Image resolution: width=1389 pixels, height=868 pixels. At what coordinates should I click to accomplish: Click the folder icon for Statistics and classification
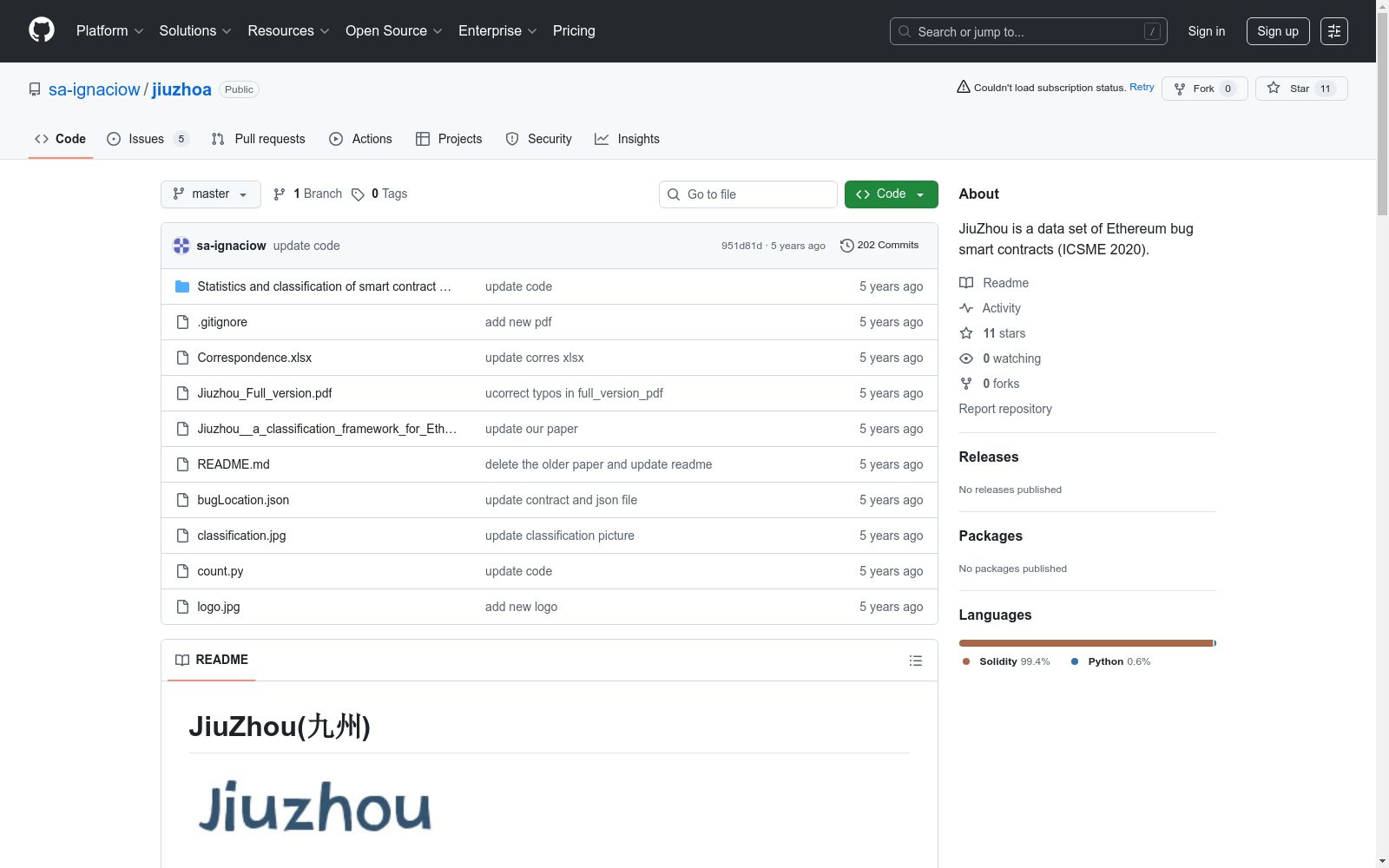(182, 286)
